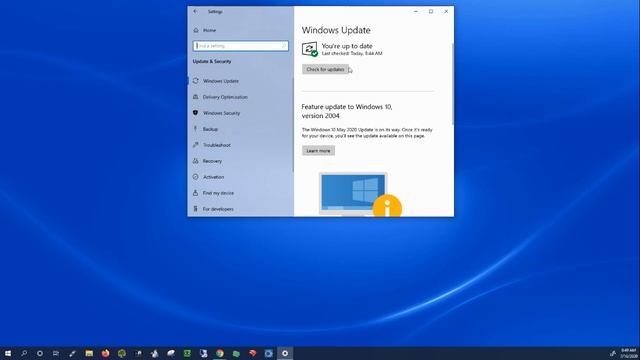
Task: Open the Windows Start menu
Action: (8, 353)
